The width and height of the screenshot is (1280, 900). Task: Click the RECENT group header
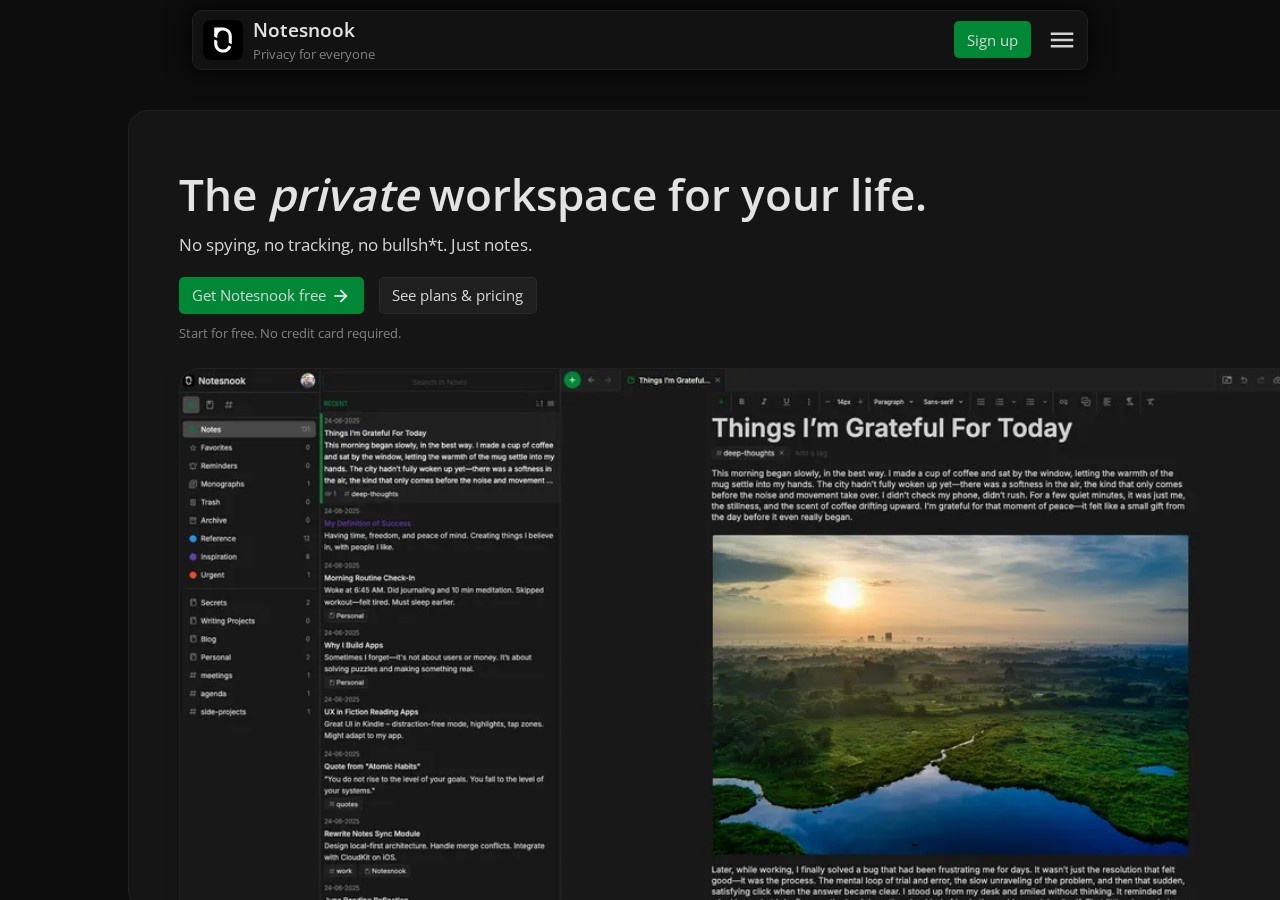pos(336,404)
